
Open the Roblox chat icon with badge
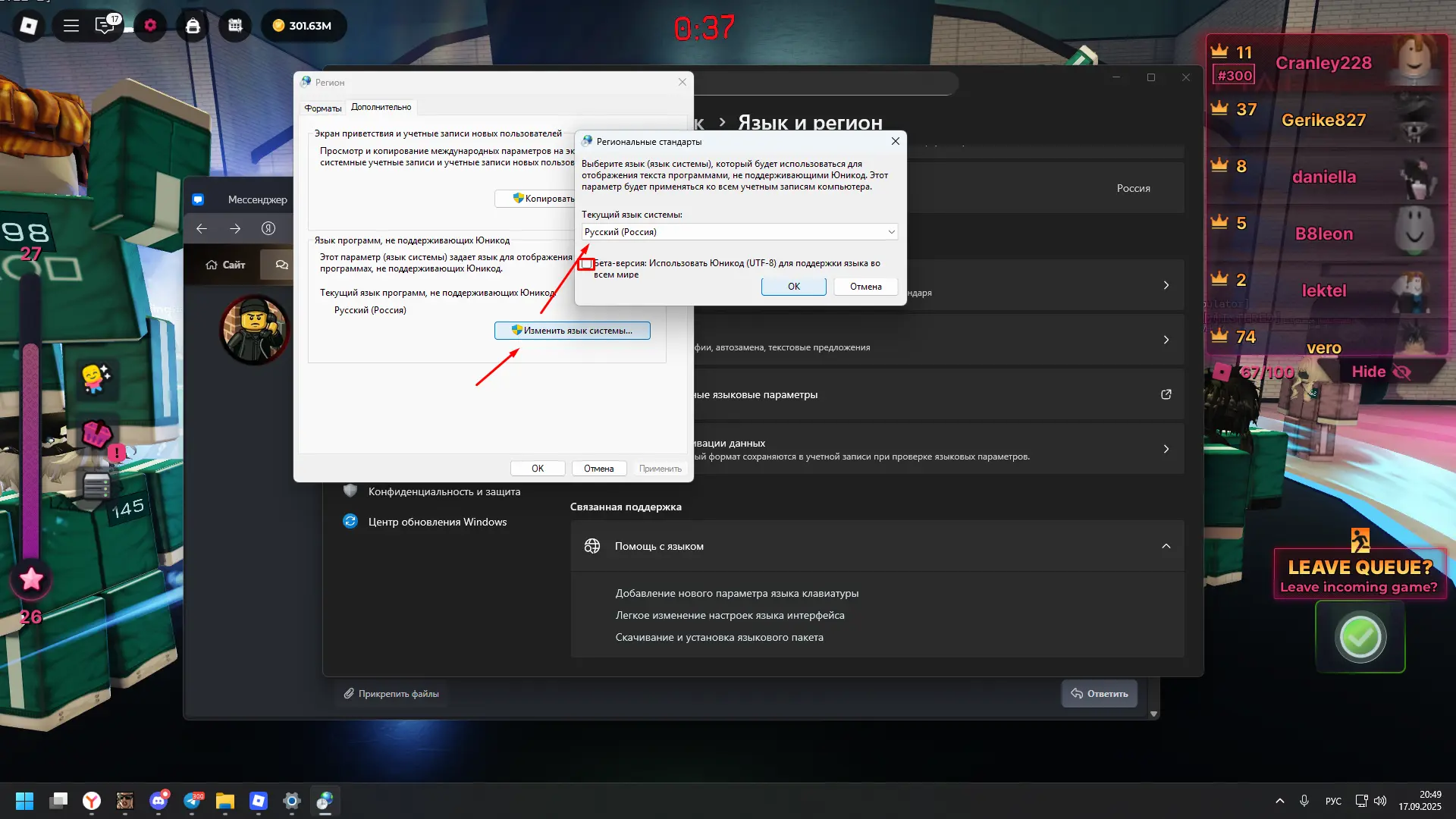[x=105, y=26]
